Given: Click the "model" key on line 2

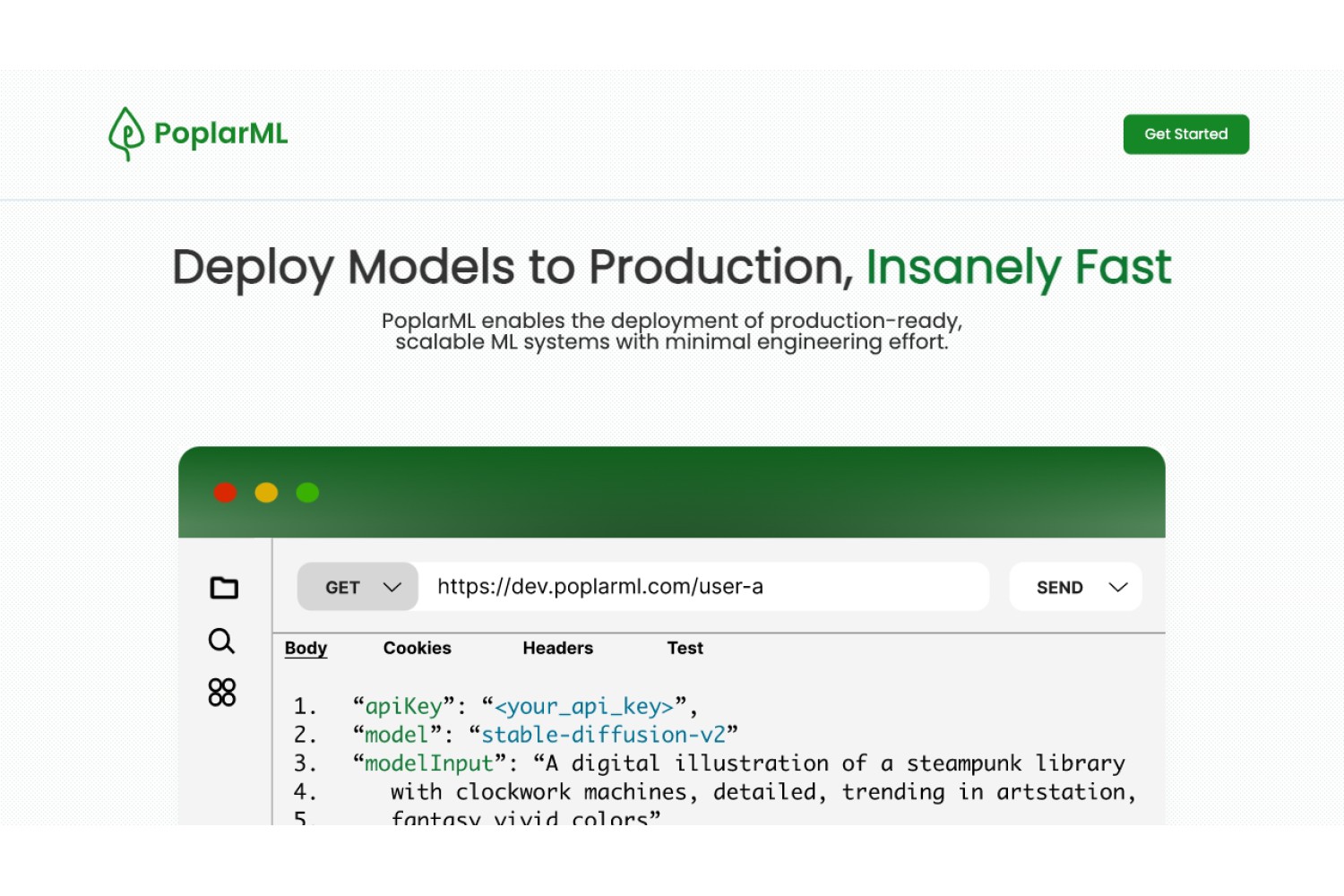Looking at the screenshot, I should (x=397, y=735).
